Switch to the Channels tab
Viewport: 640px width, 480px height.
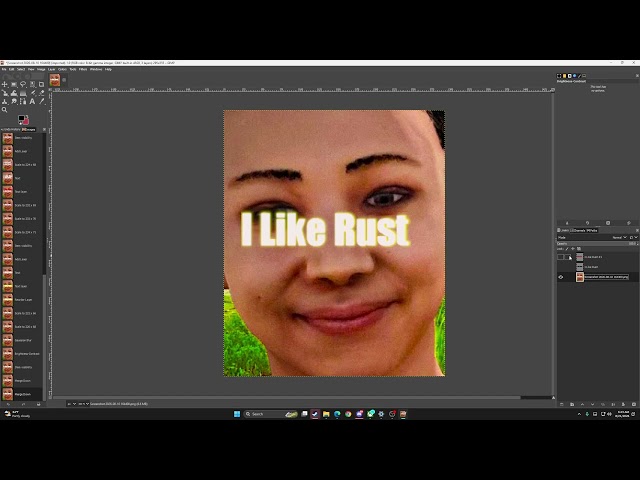(x=578, y=231)
